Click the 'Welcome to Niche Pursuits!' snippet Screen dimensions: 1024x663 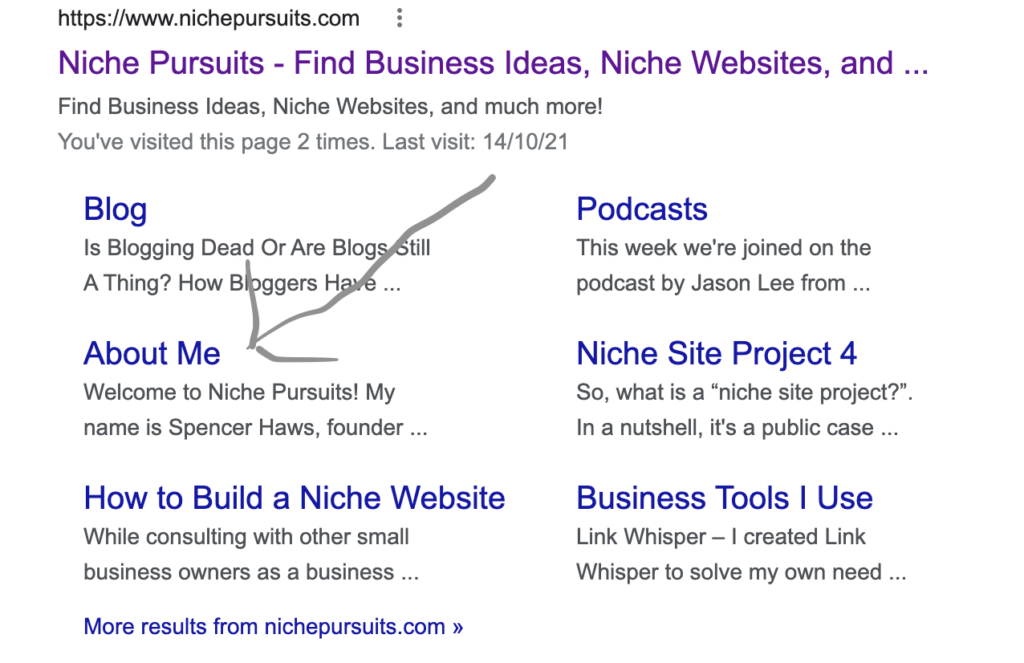(255, 410)
